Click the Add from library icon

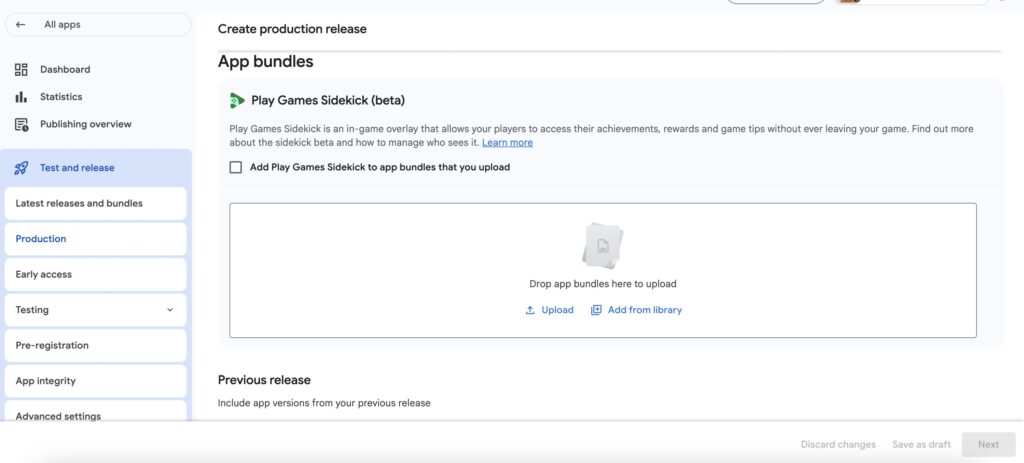pyautogui.click(x=596, y=310)
